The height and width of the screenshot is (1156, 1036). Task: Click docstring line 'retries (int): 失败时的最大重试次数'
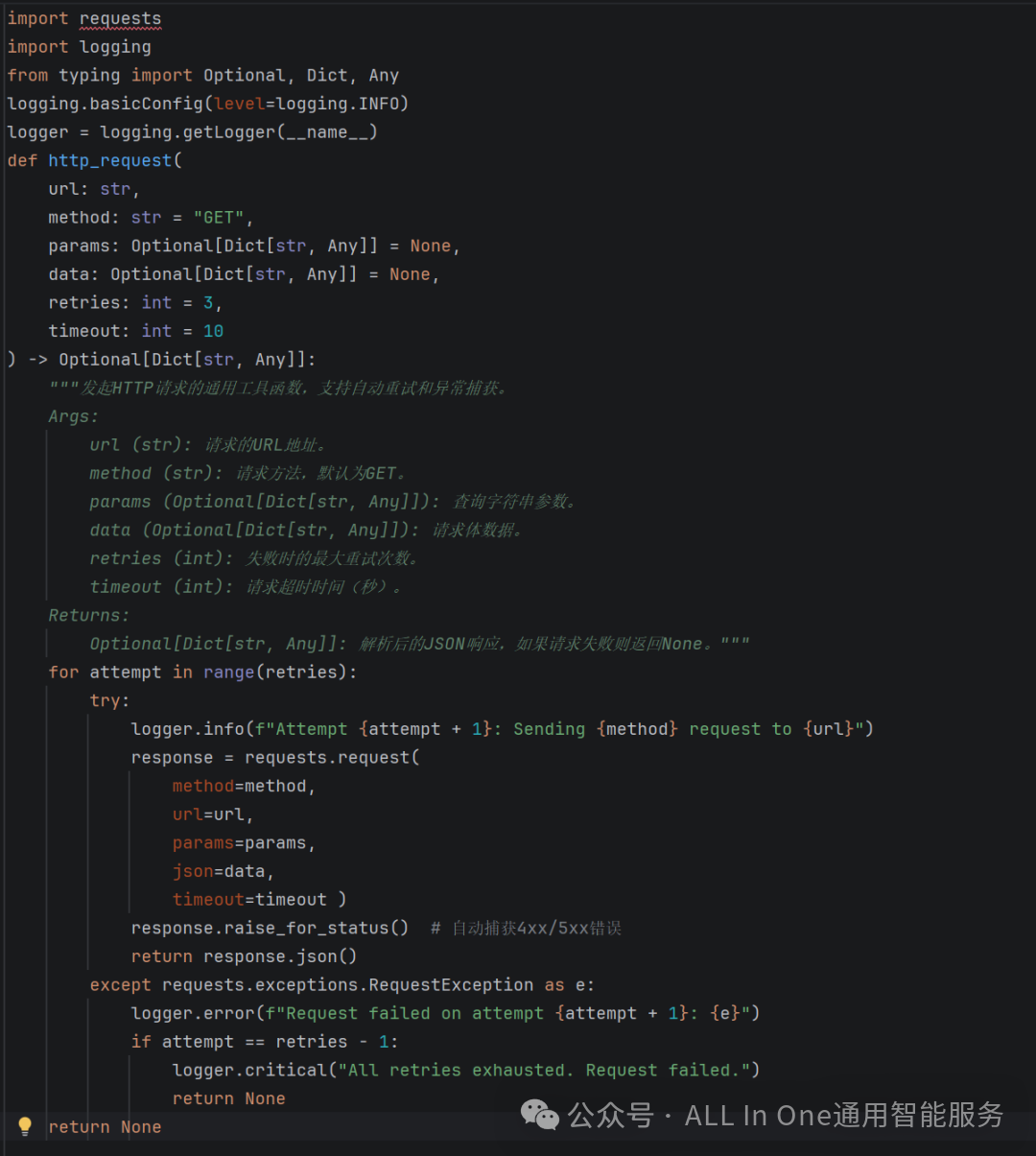pos(254,558)
